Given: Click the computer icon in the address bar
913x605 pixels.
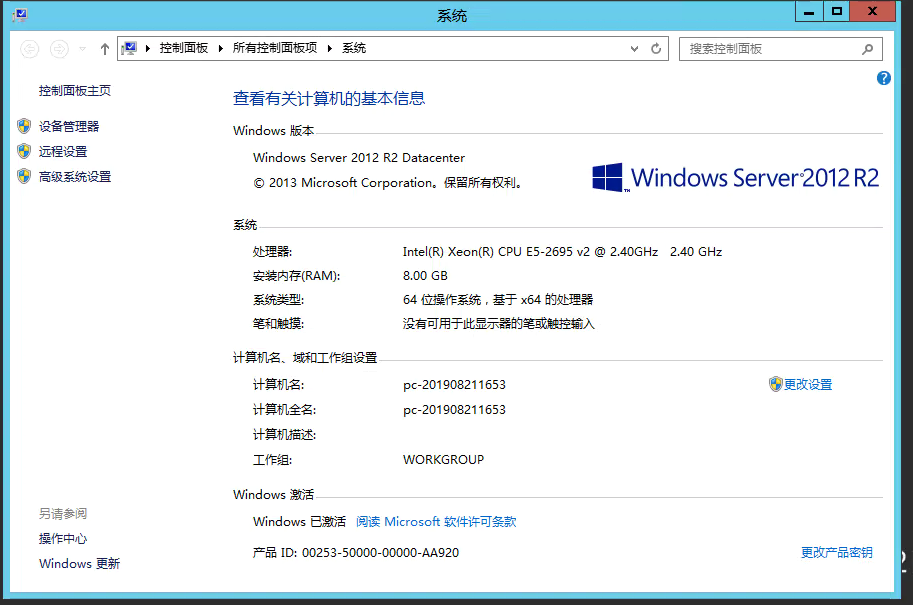Looking at the screenshot, I should point(129,48).
